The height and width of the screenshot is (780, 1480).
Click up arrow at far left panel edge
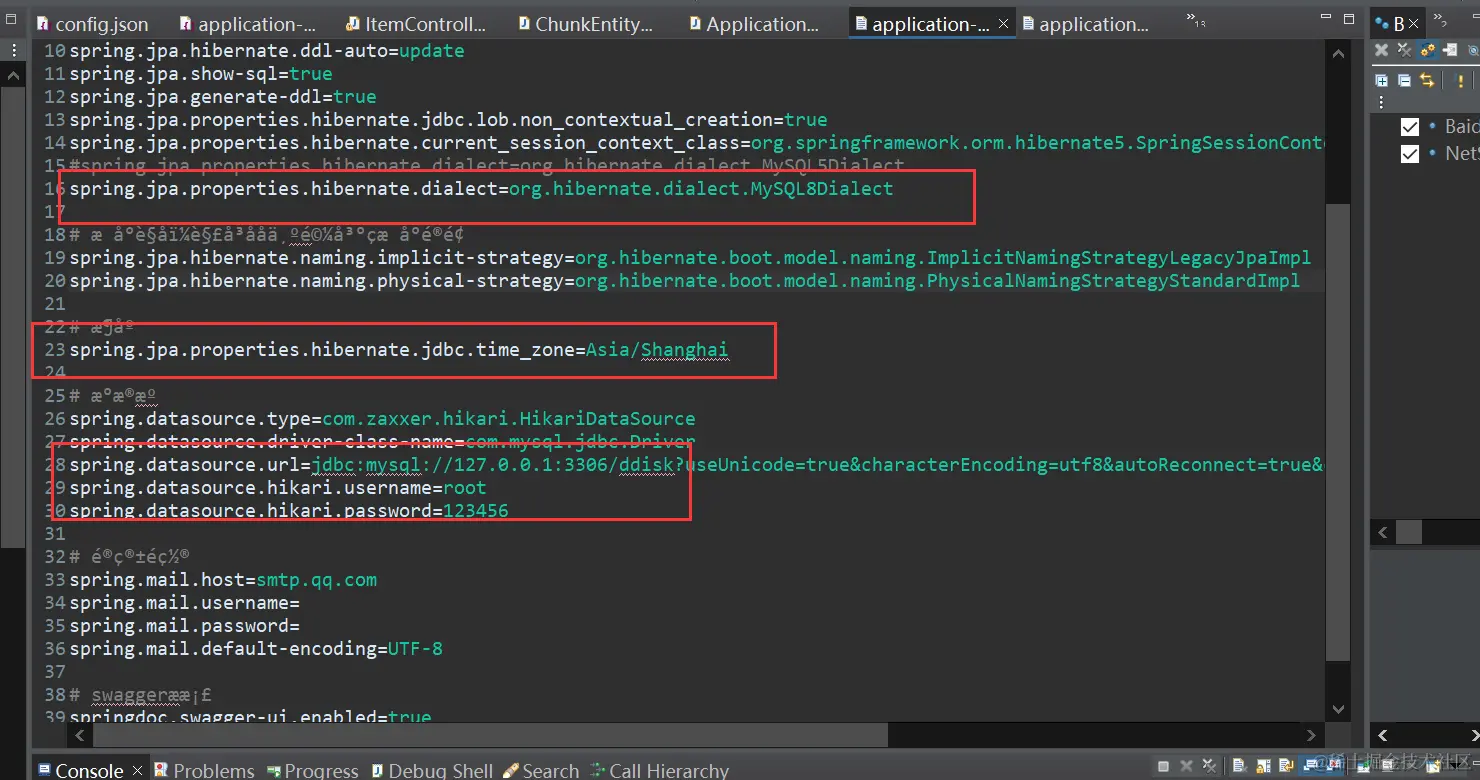coord(12,75)
